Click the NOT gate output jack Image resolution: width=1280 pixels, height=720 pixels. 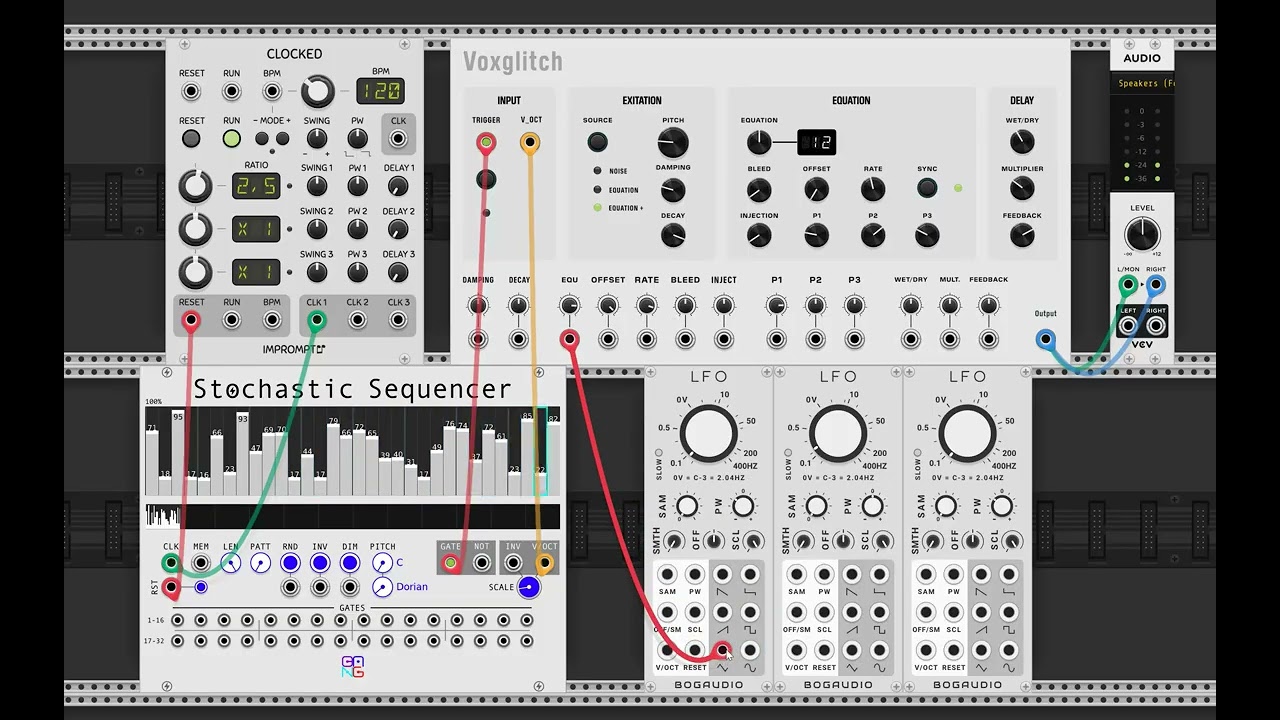(x=482, y=563)
